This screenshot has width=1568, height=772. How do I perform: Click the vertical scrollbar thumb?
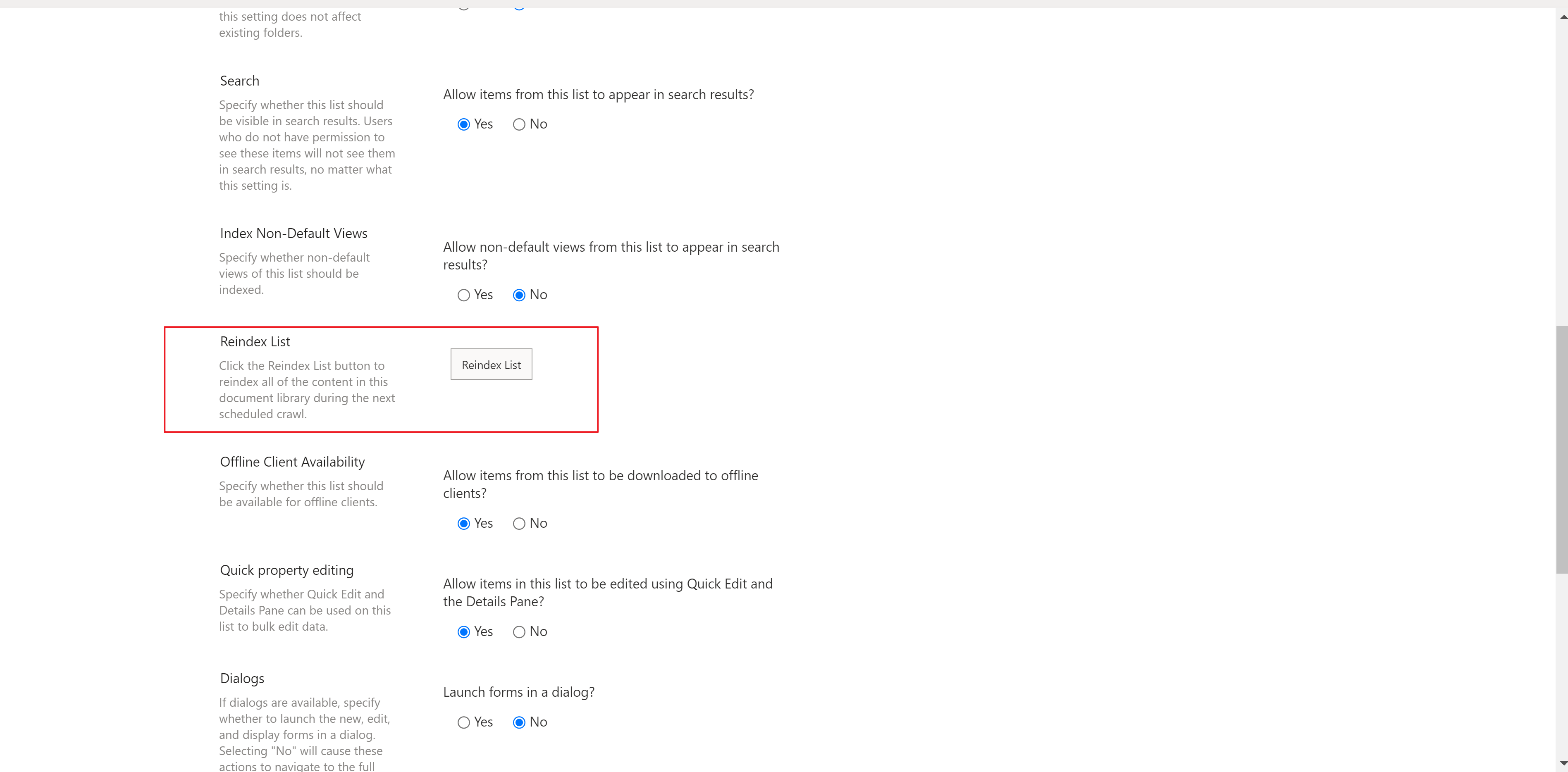[x=1563, y=450]
